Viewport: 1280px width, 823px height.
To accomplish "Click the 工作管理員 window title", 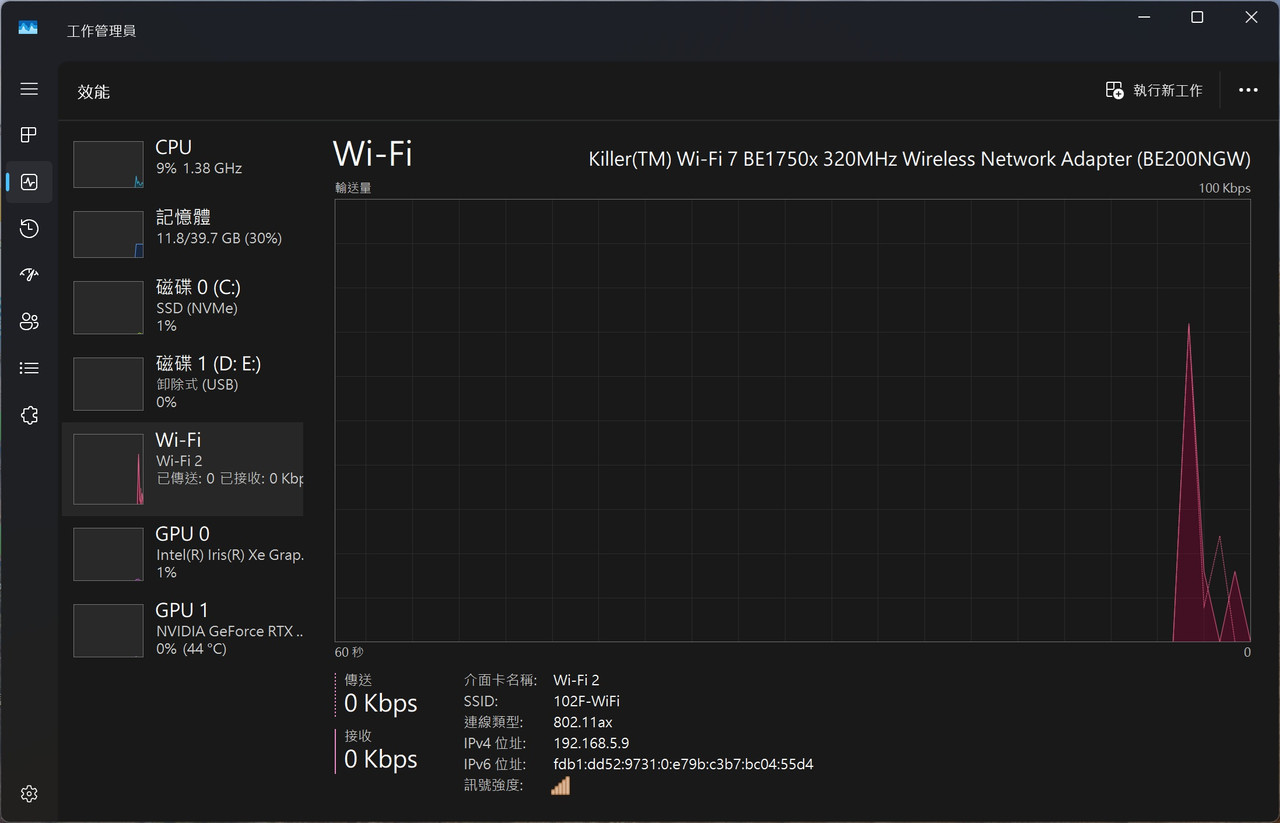I will [101, 31].
